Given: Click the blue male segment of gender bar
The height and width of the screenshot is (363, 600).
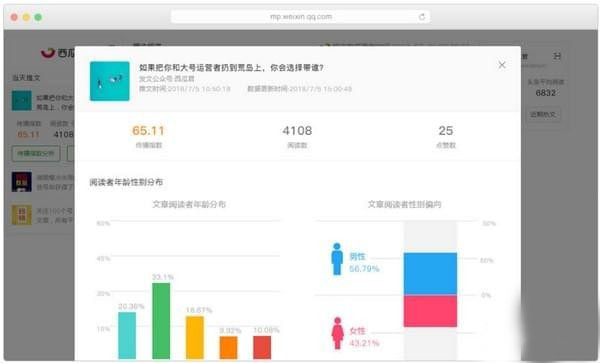Looking at the screenshot, I should pyautogui.click(x=430, y=273).
